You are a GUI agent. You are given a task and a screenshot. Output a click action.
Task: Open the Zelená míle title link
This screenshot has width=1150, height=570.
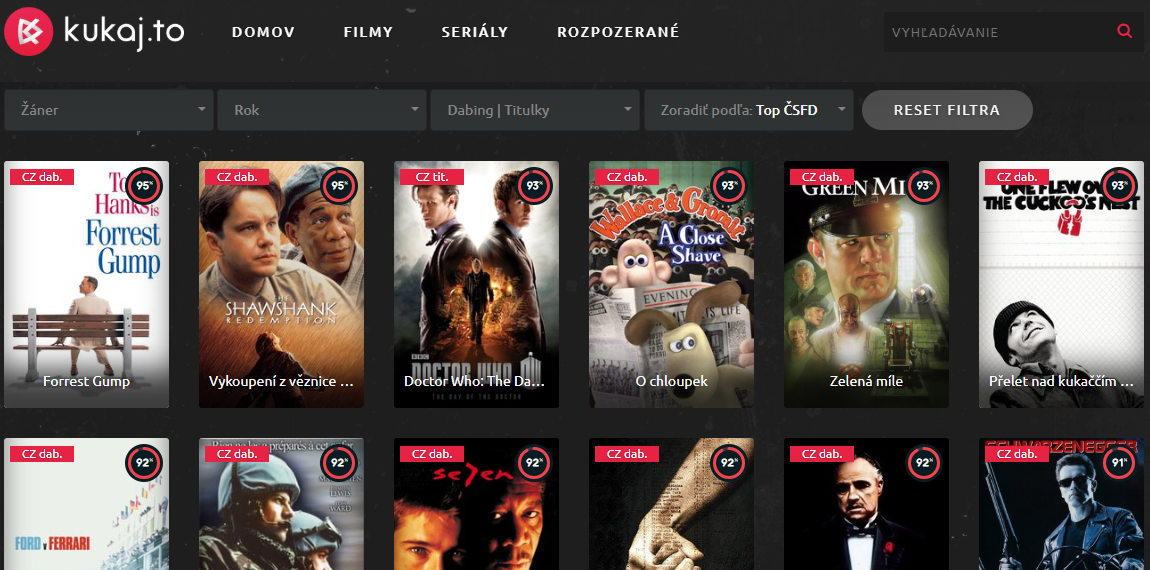[x=866, y=381]
